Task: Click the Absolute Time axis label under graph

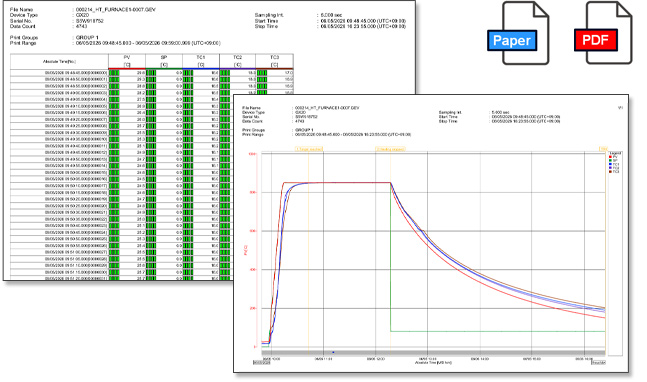Action: (x=433, y=363)
